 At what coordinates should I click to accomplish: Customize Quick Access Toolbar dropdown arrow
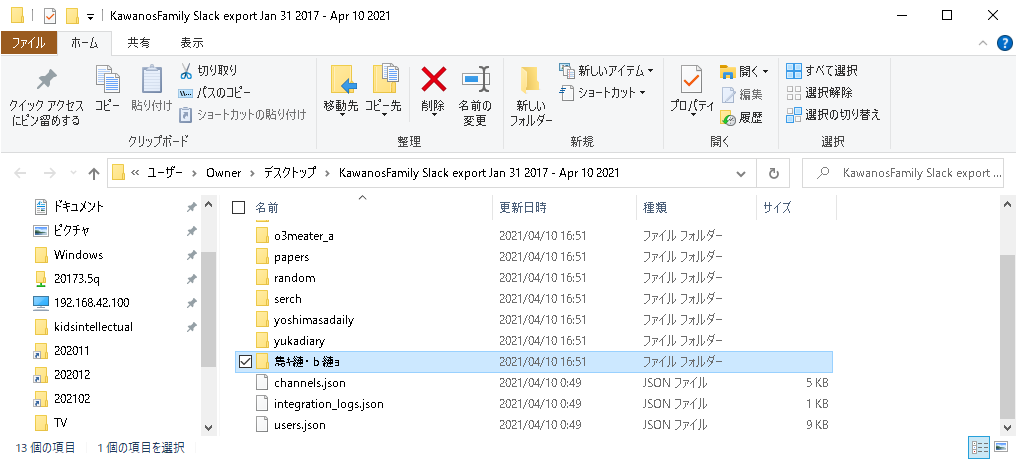[90, 16]
